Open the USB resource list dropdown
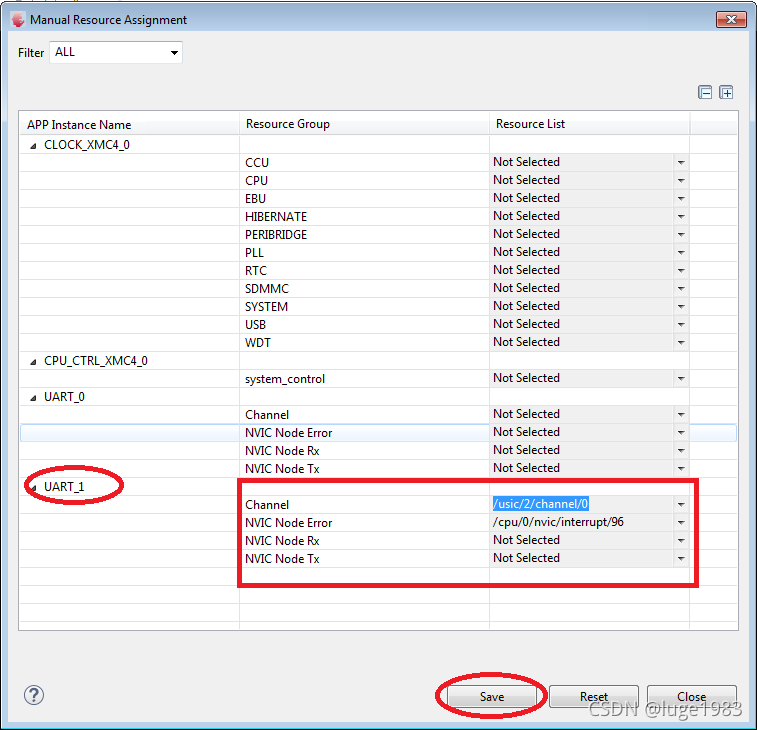This screenshot has height=730, width=757. [x=681, y=324]
